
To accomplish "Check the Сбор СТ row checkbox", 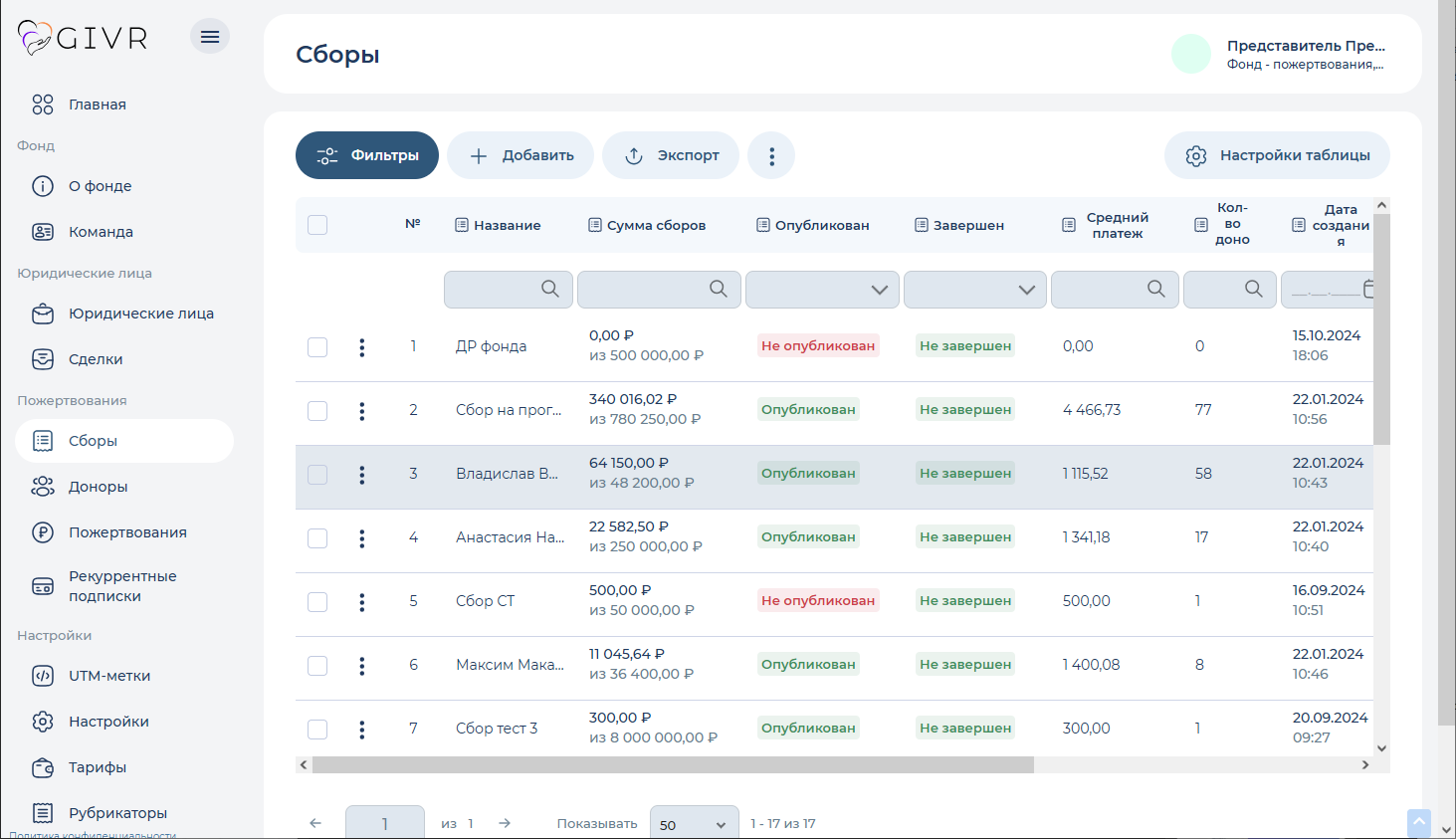I will 317,602.
